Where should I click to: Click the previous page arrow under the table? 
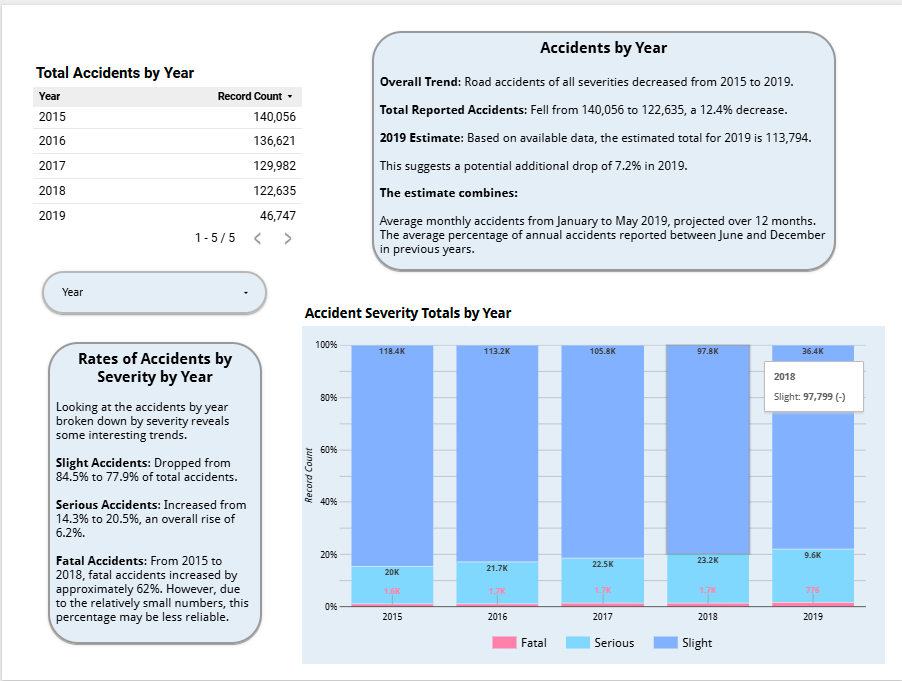[x=258, y=238]
